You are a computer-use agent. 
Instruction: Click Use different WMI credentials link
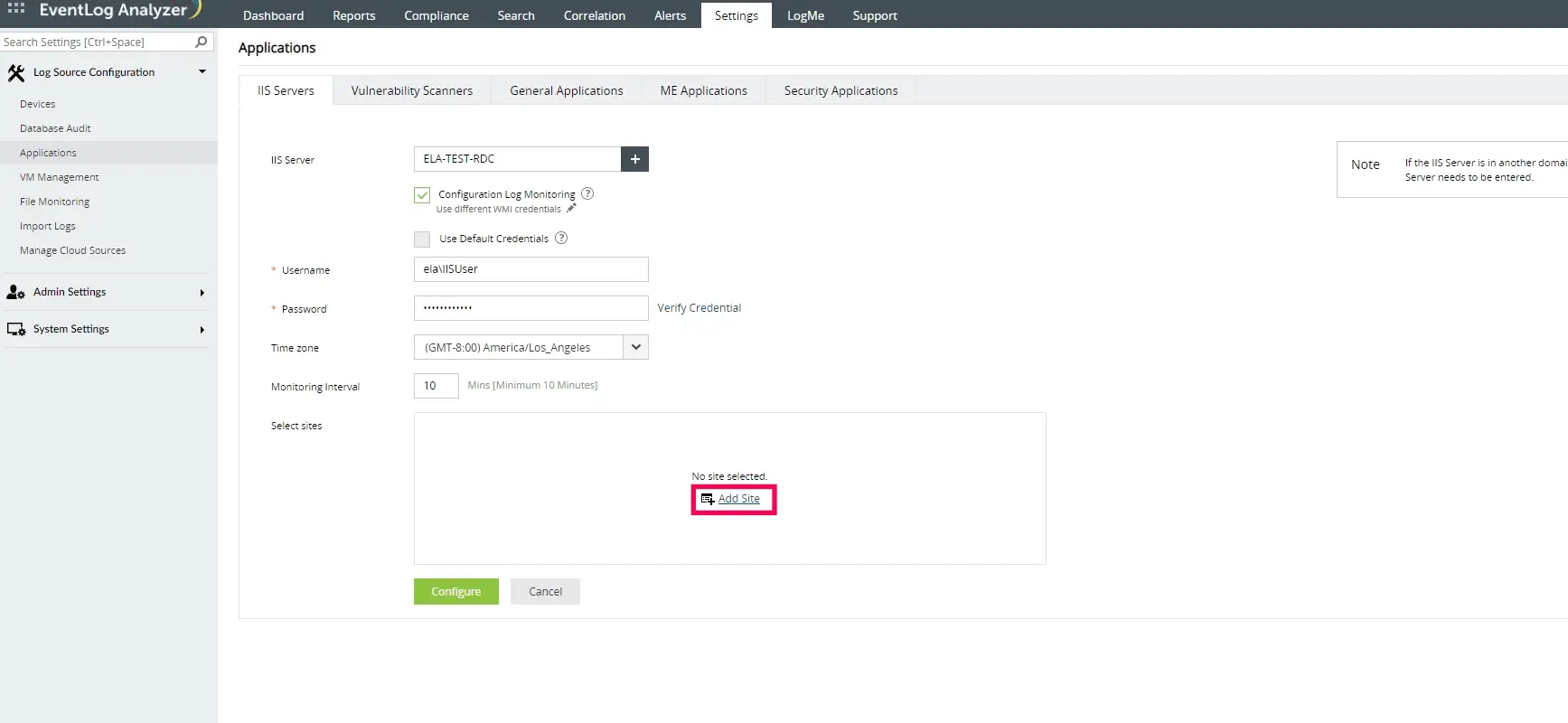pyautogui.click(x=499, y=209)
